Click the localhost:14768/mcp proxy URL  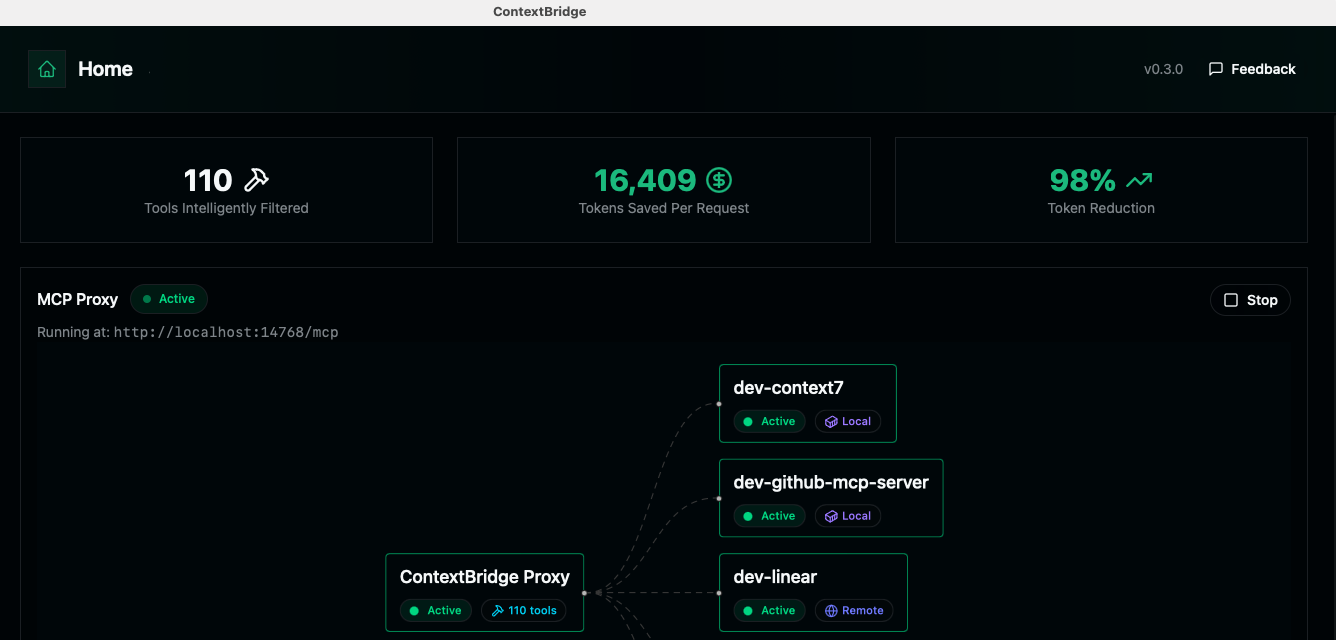[227, 331]
